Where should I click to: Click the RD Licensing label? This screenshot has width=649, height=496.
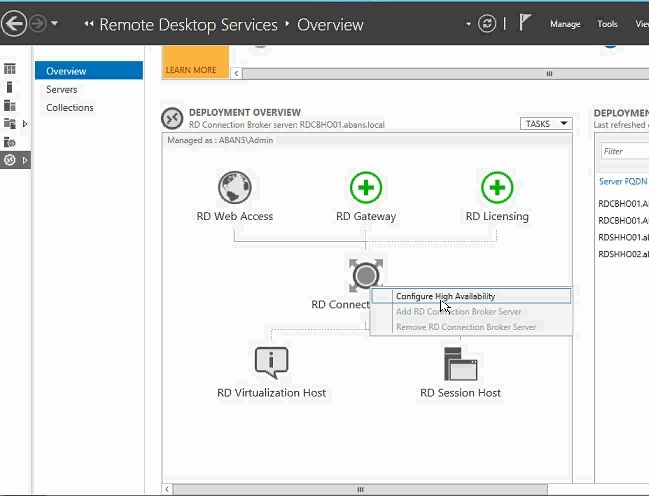click(497, 216)
